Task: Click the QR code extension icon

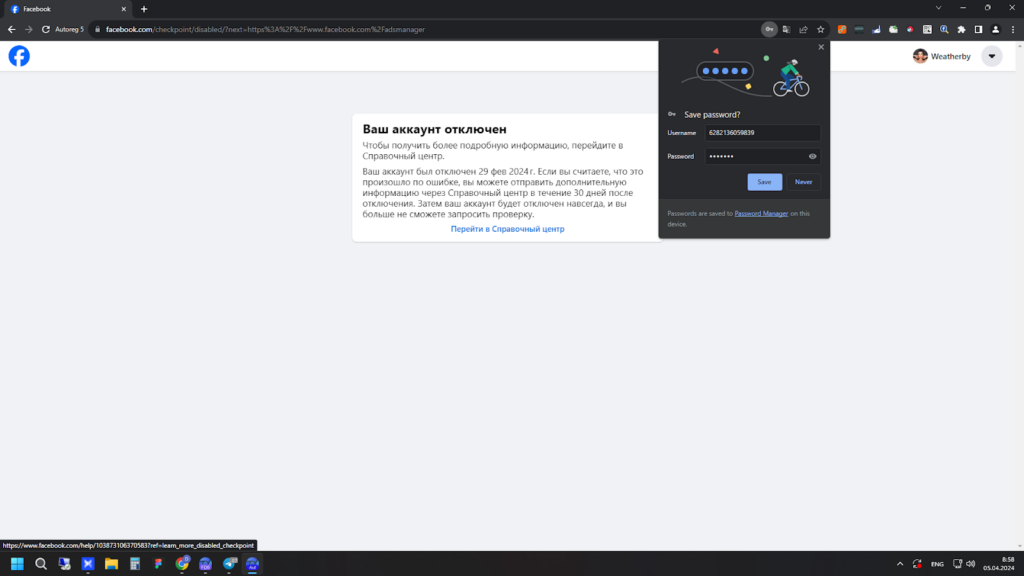Action: 927,29
